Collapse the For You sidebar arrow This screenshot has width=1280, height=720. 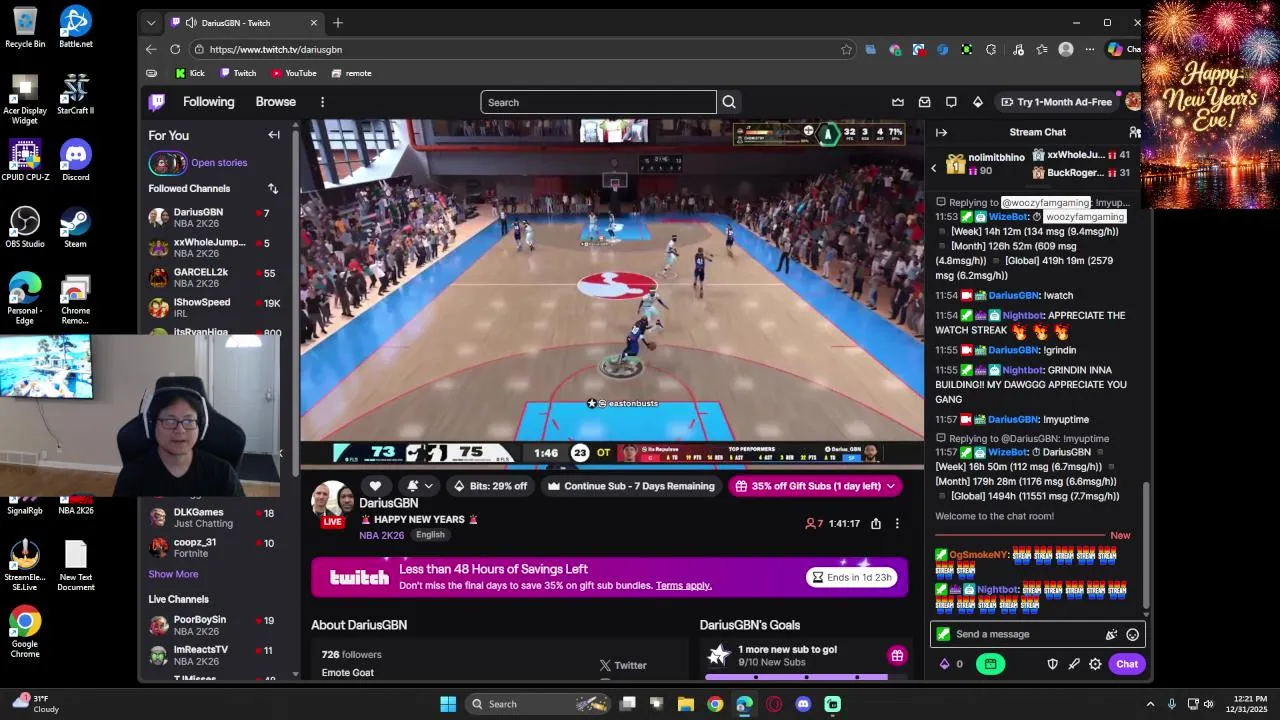[274, 135]
